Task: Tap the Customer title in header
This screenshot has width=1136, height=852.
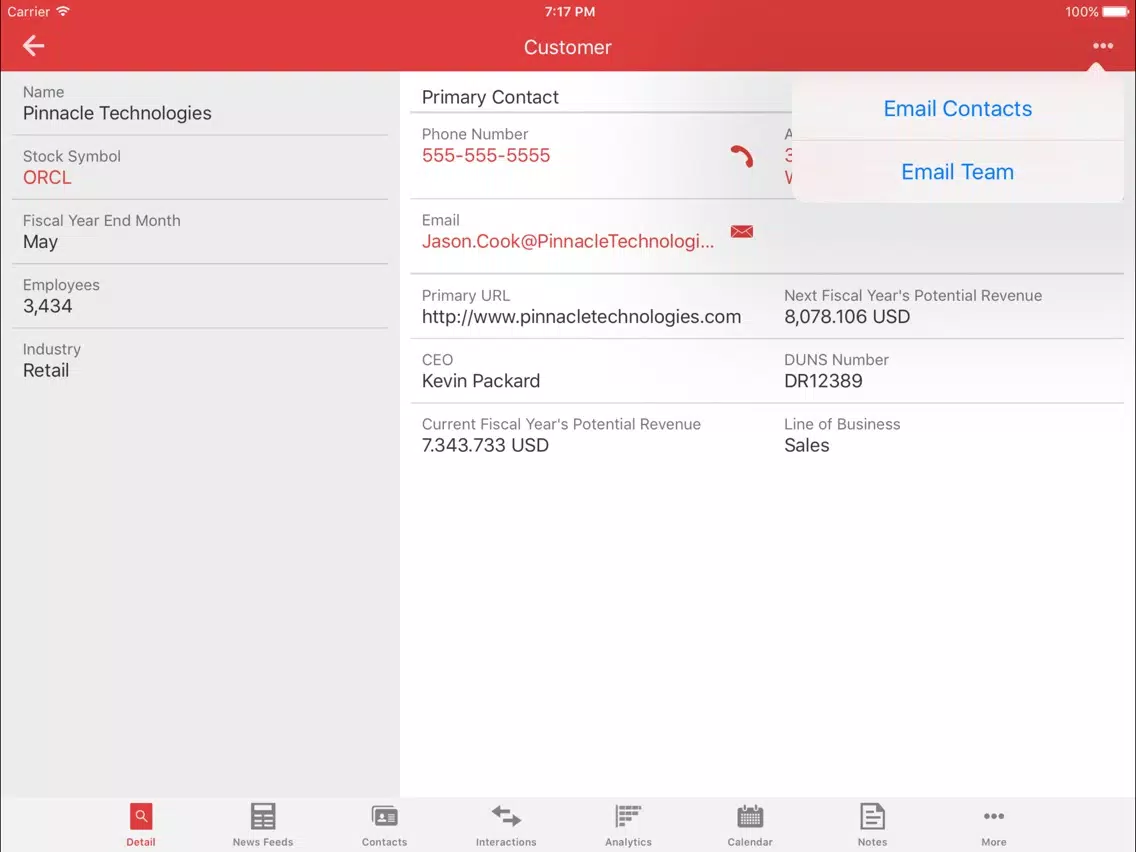Action: click(568, 47)
